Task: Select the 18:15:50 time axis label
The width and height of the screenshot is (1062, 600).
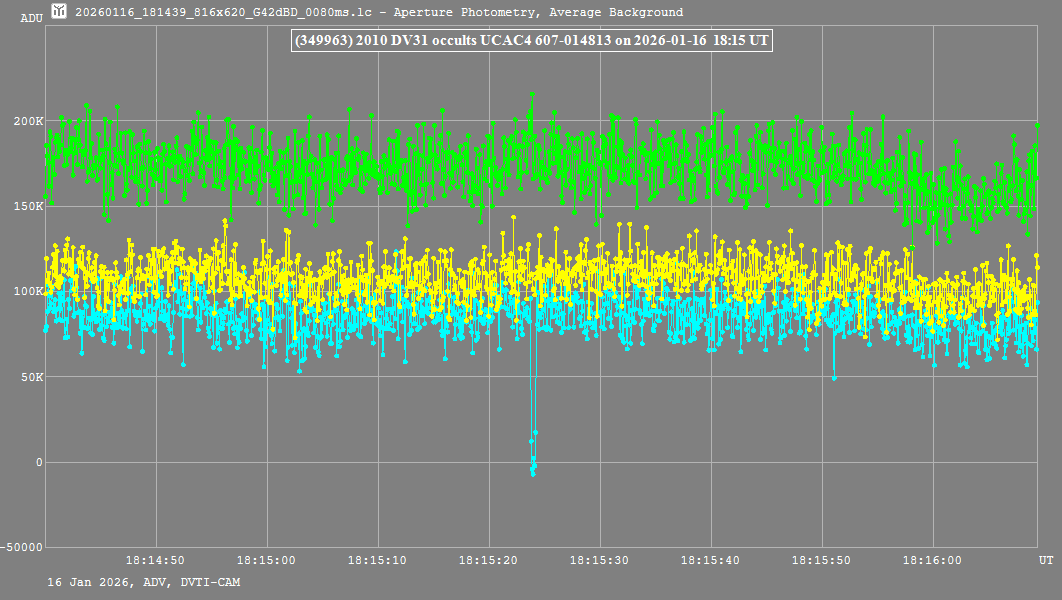Action: coord(822,561)
